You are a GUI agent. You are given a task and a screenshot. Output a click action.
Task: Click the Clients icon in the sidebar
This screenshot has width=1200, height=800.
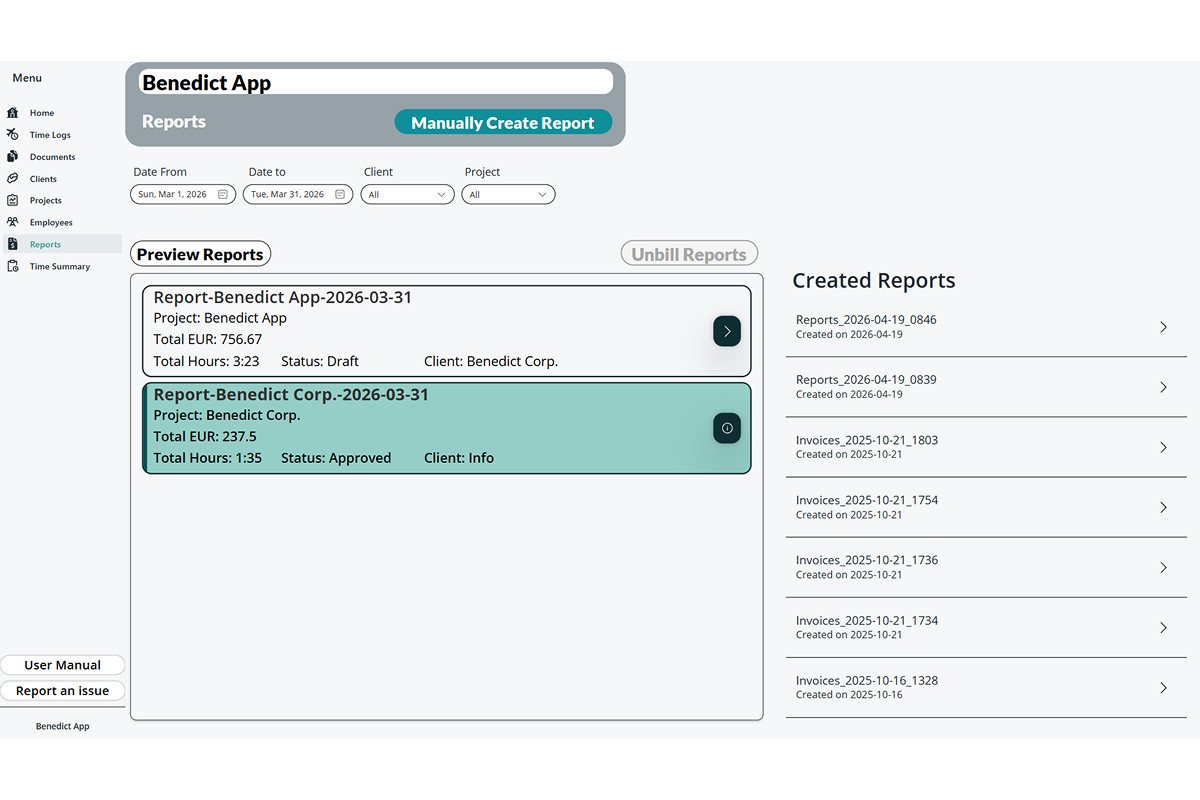[x=12, y=179]
